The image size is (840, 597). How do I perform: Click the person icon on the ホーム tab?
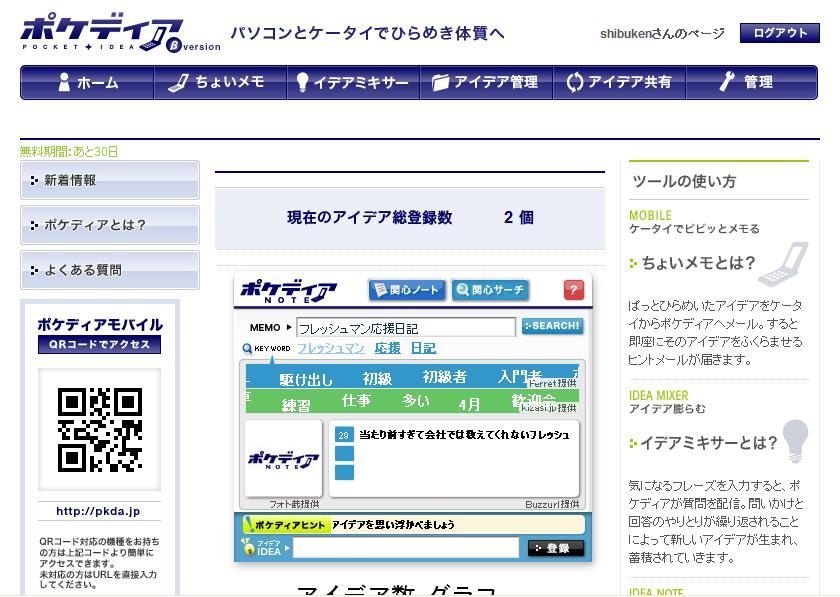pyautogui.click(x=64, y=82)
